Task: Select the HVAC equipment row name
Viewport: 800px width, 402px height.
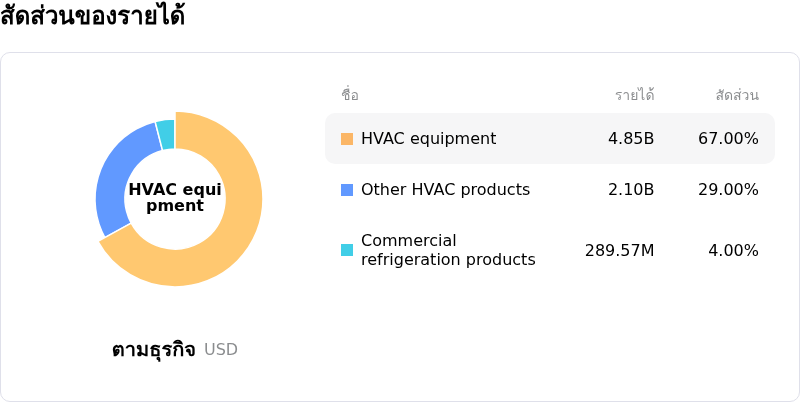Action: [428, 139]
